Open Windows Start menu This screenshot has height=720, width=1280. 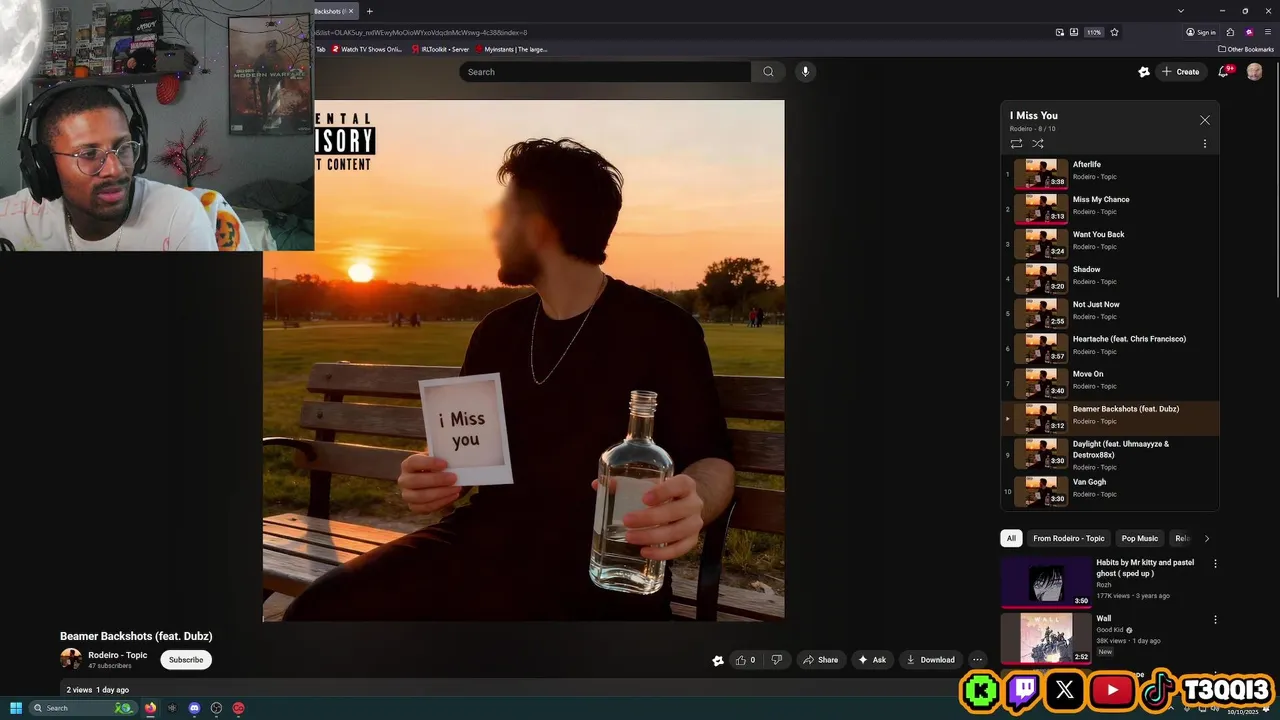click(x=15, y=708)
